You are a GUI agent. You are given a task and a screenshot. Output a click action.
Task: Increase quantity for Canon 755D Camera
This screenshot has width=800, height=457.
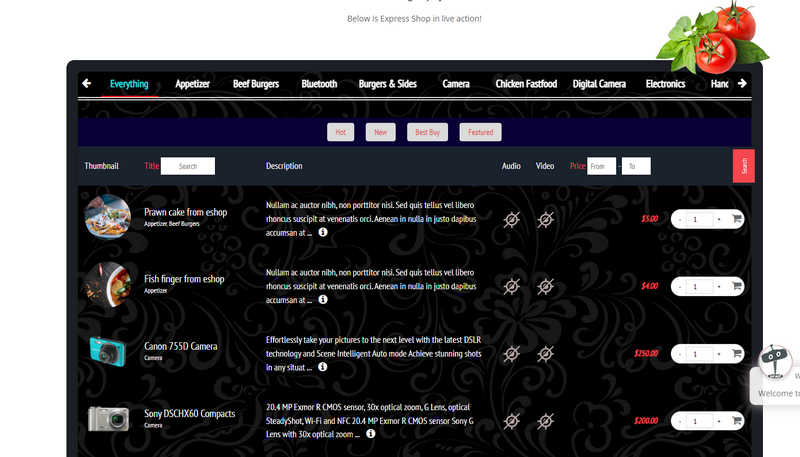719,354
